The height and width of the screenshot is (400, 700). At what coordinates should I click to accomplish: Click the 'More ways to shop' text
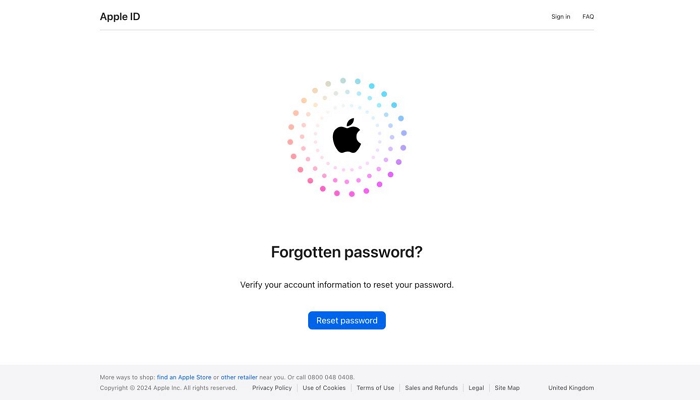[127, 377]
